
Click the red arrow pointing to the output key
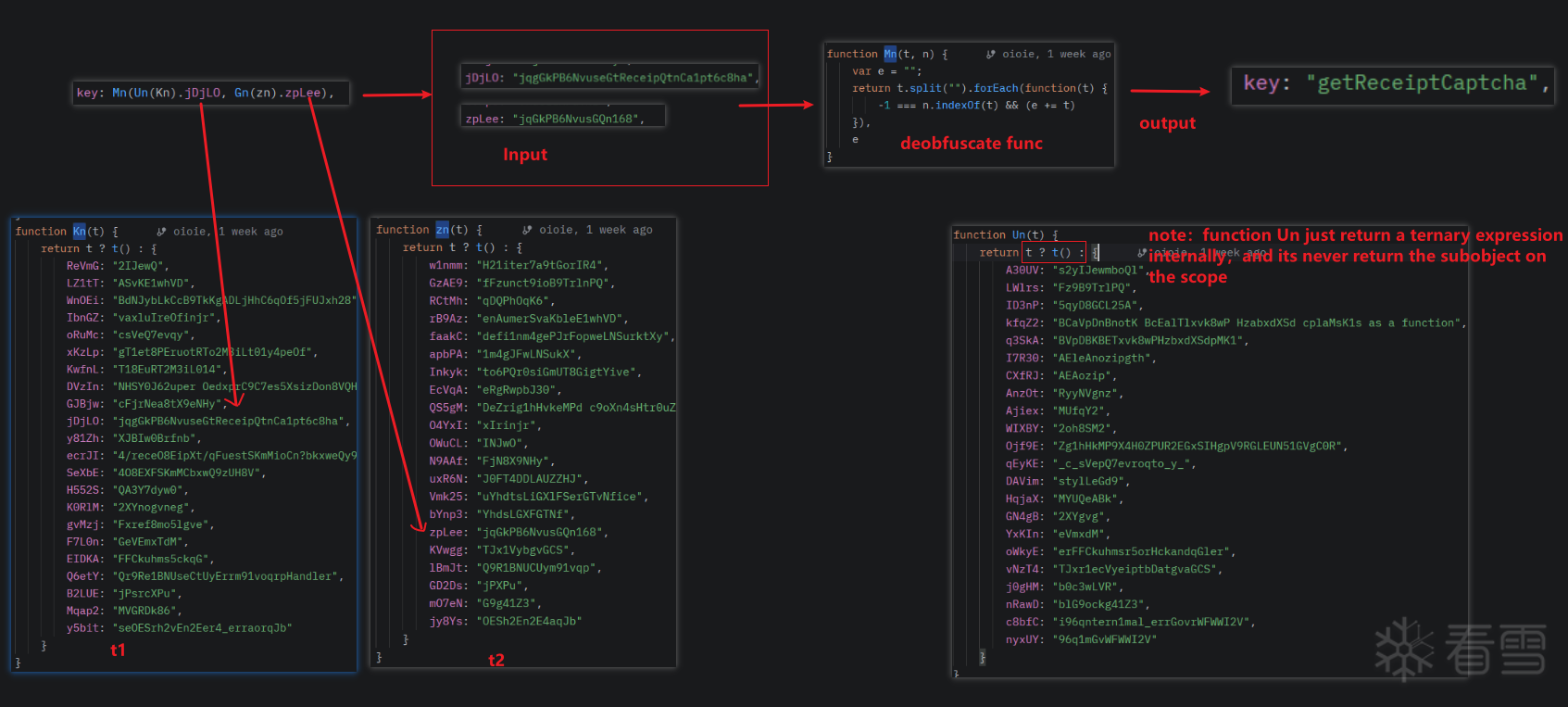coord(1170,91)
